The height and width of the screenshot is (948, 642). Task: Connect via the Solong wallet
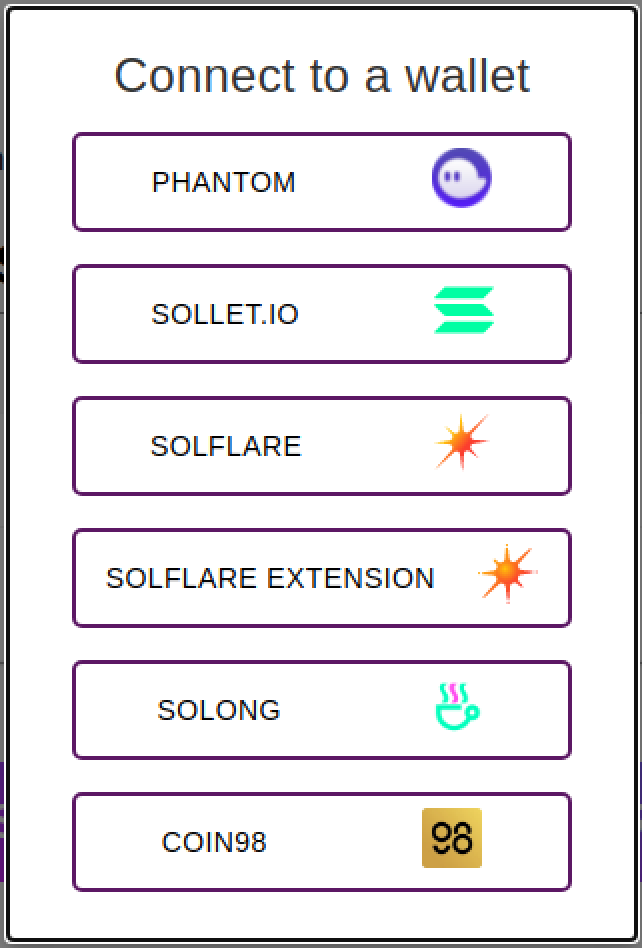321,710
